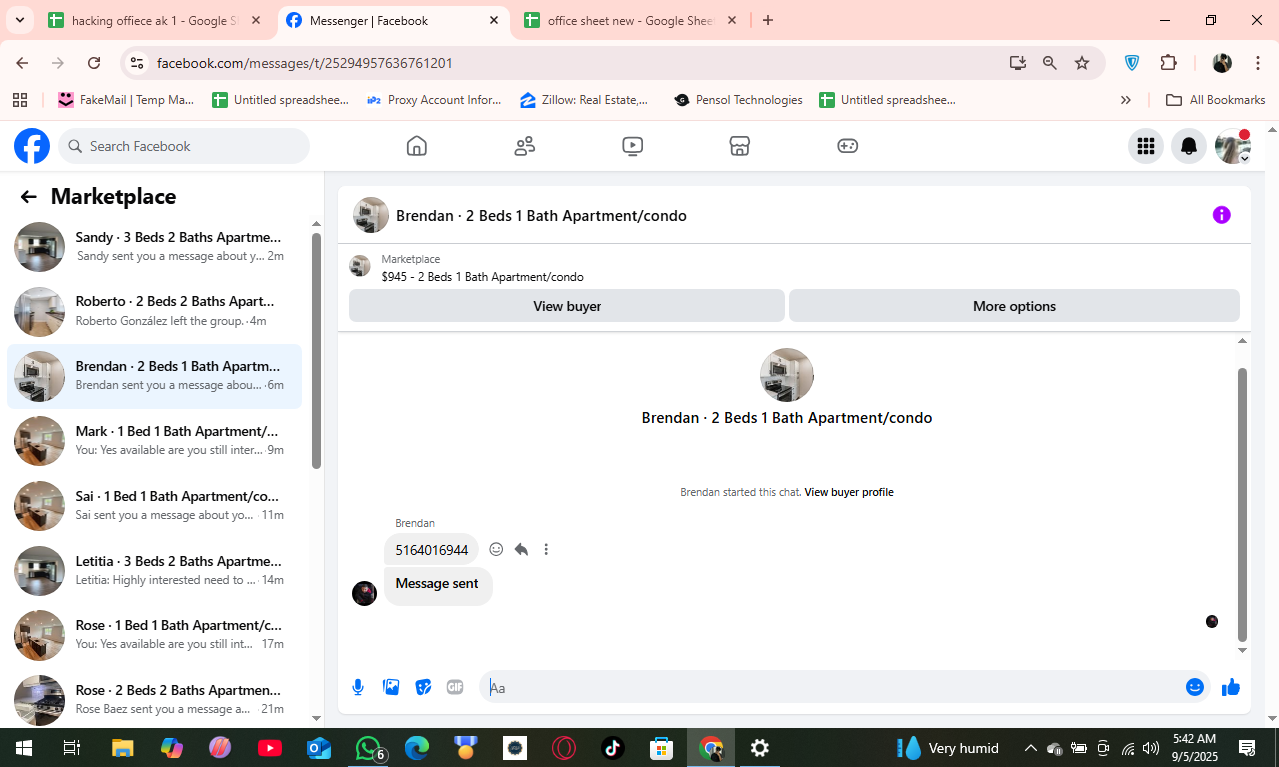Send a voice clip with microphone icon
Screen dimensions: 1279x767
(x=358, y=687)
